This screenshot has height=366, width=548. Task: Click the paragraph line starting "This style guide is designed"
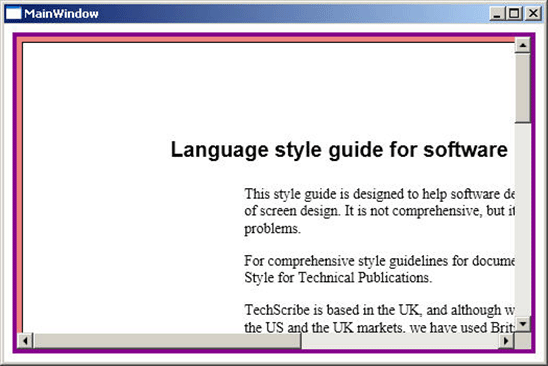pos(380,194)
